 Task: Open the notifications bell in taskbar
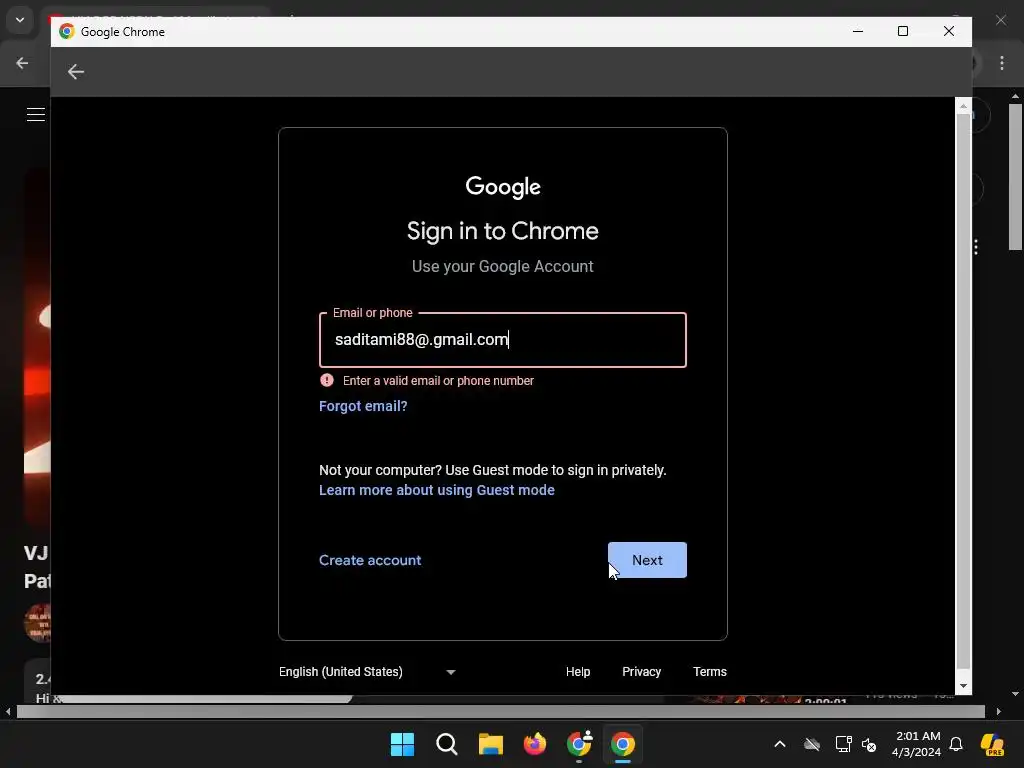click(956, 744)
